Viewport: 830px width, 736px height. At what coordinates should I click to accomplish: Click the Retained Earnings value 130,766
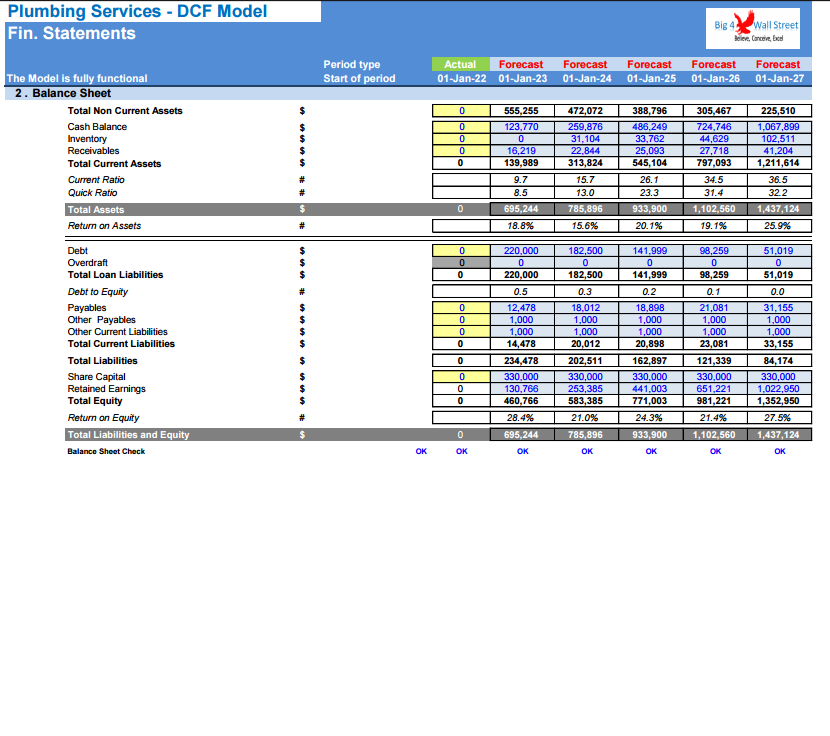pos(522,389)
